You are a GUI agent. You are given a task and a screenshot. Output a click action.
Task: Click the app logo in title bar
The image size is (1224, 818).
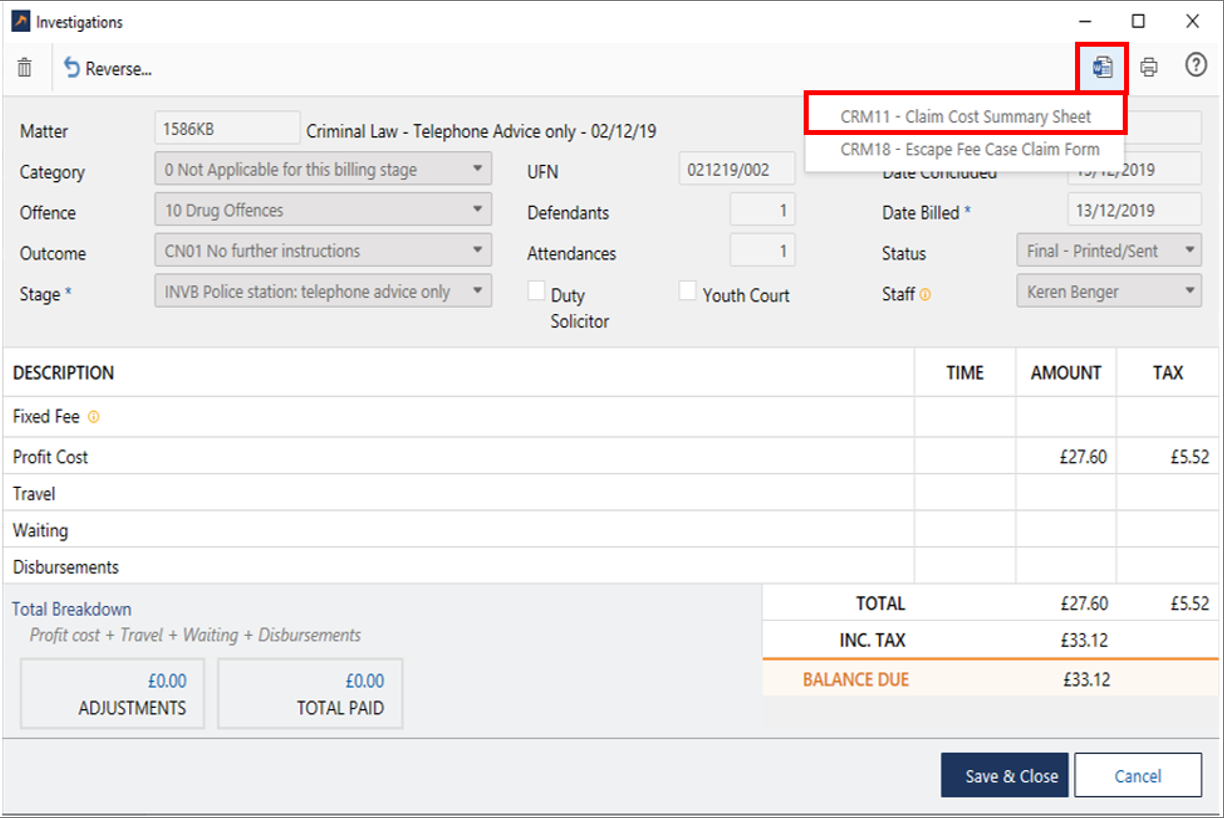click(20, 21)
